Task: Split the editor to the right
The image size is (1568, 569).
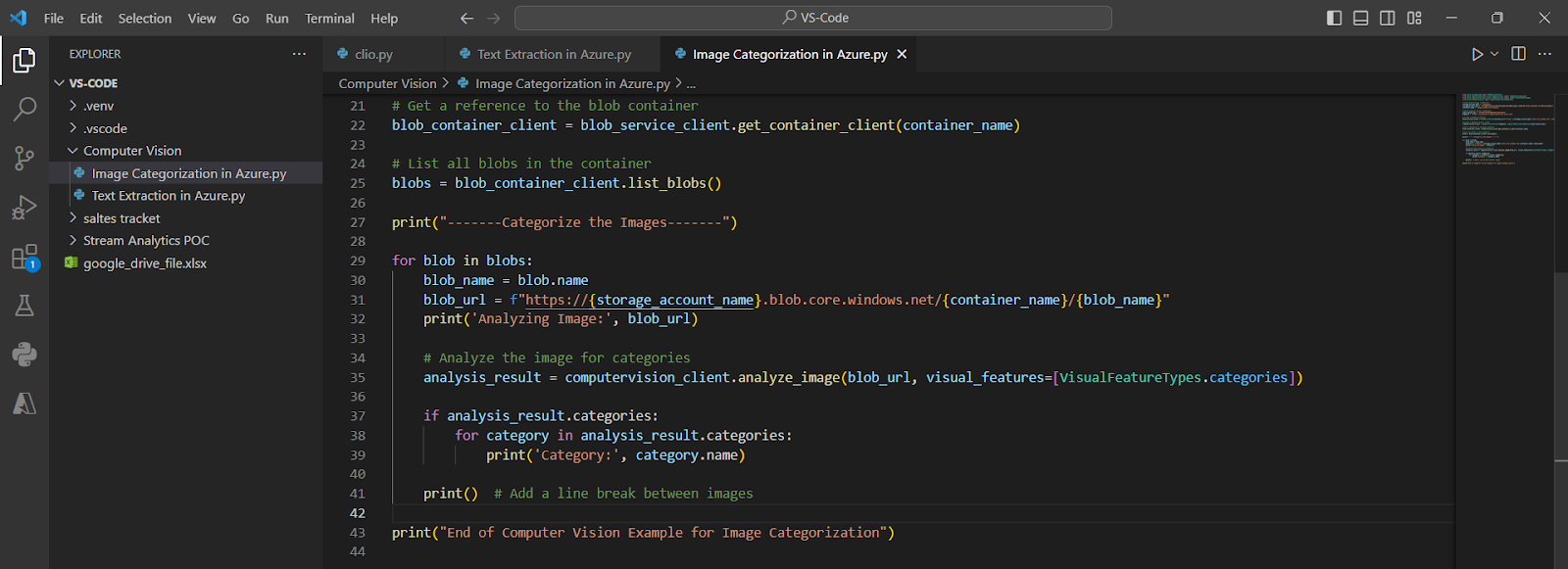Action: coord(1519,54)
